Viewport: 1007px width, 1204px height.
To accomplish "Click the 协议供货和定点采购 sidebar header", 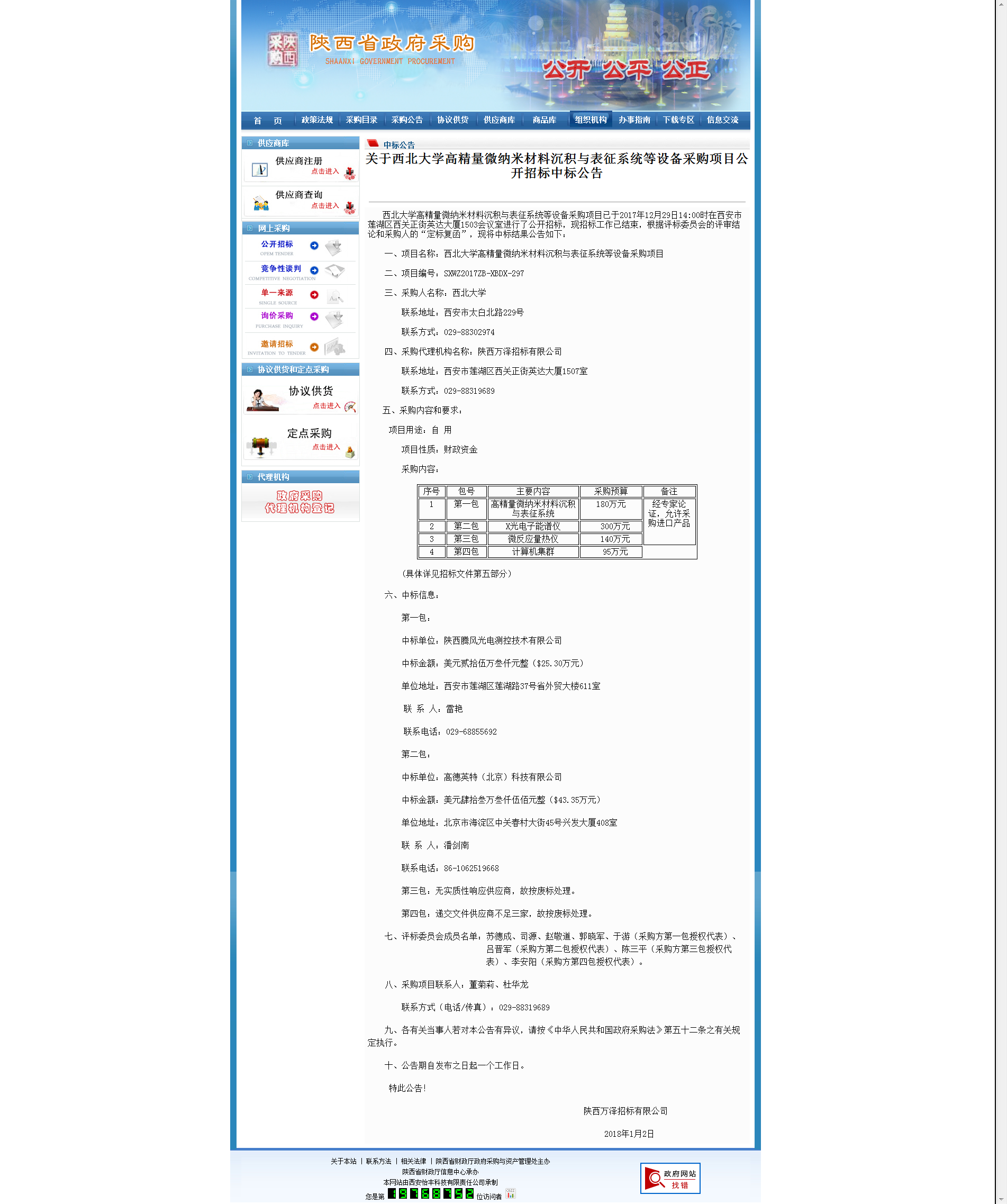I will [301, 370].
